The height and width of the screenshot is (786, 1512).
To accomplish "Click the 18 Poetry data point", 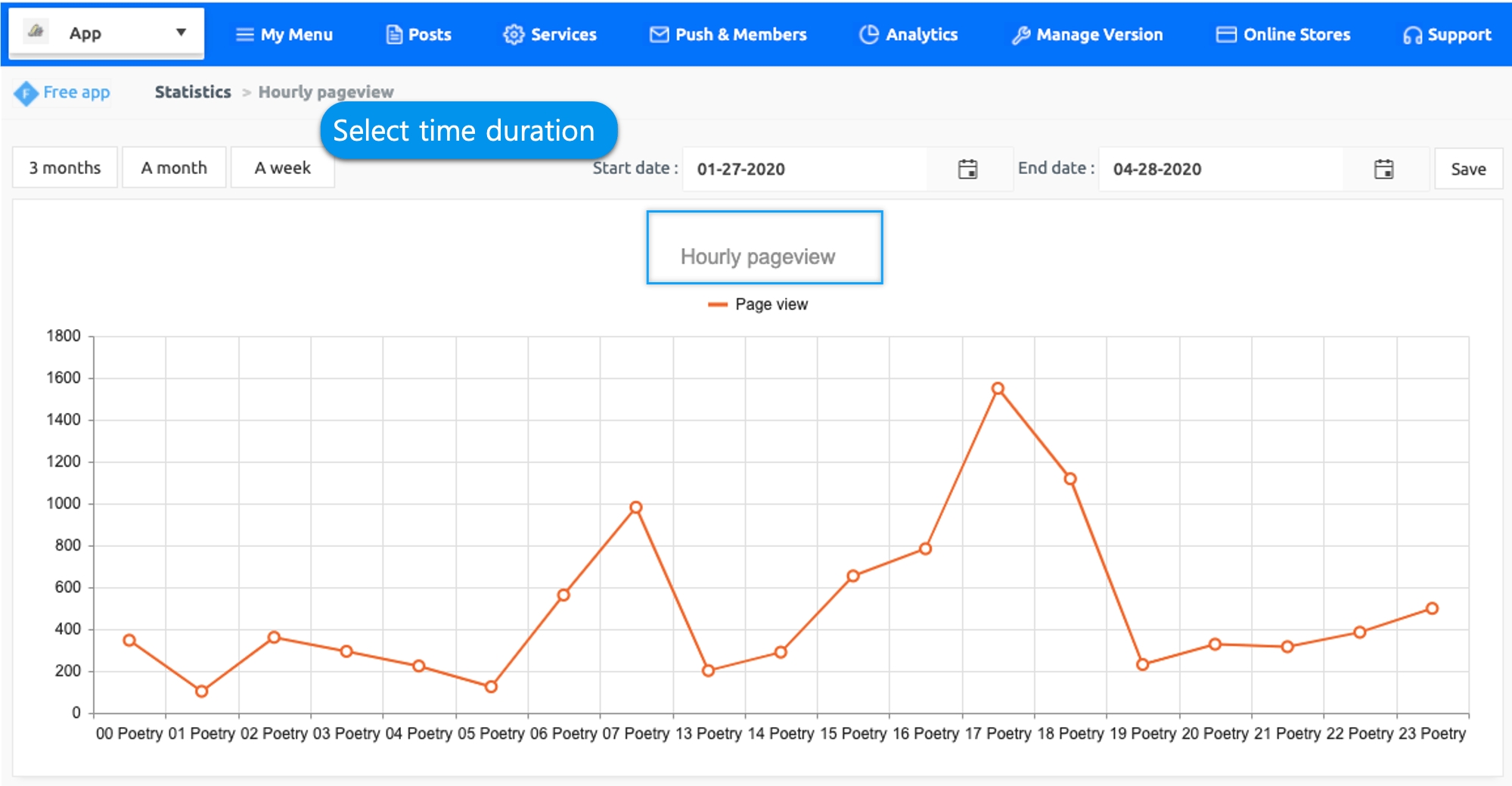I will [1070, 479].
